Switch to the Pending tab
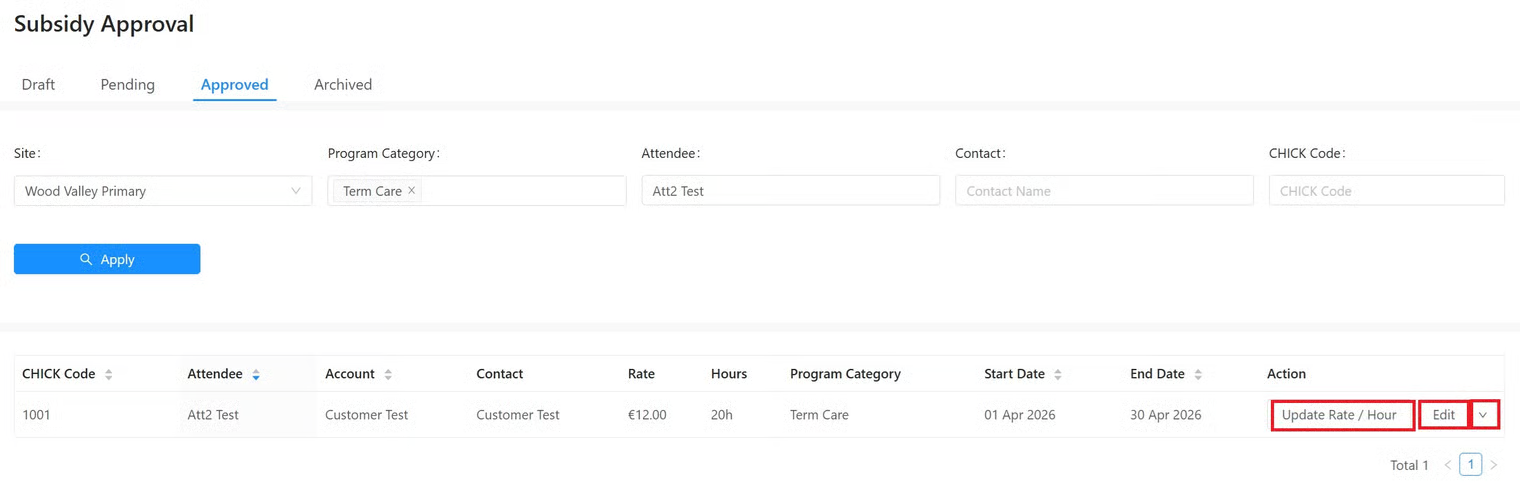This screenshot has width=1520, height=487. point(127,85)
